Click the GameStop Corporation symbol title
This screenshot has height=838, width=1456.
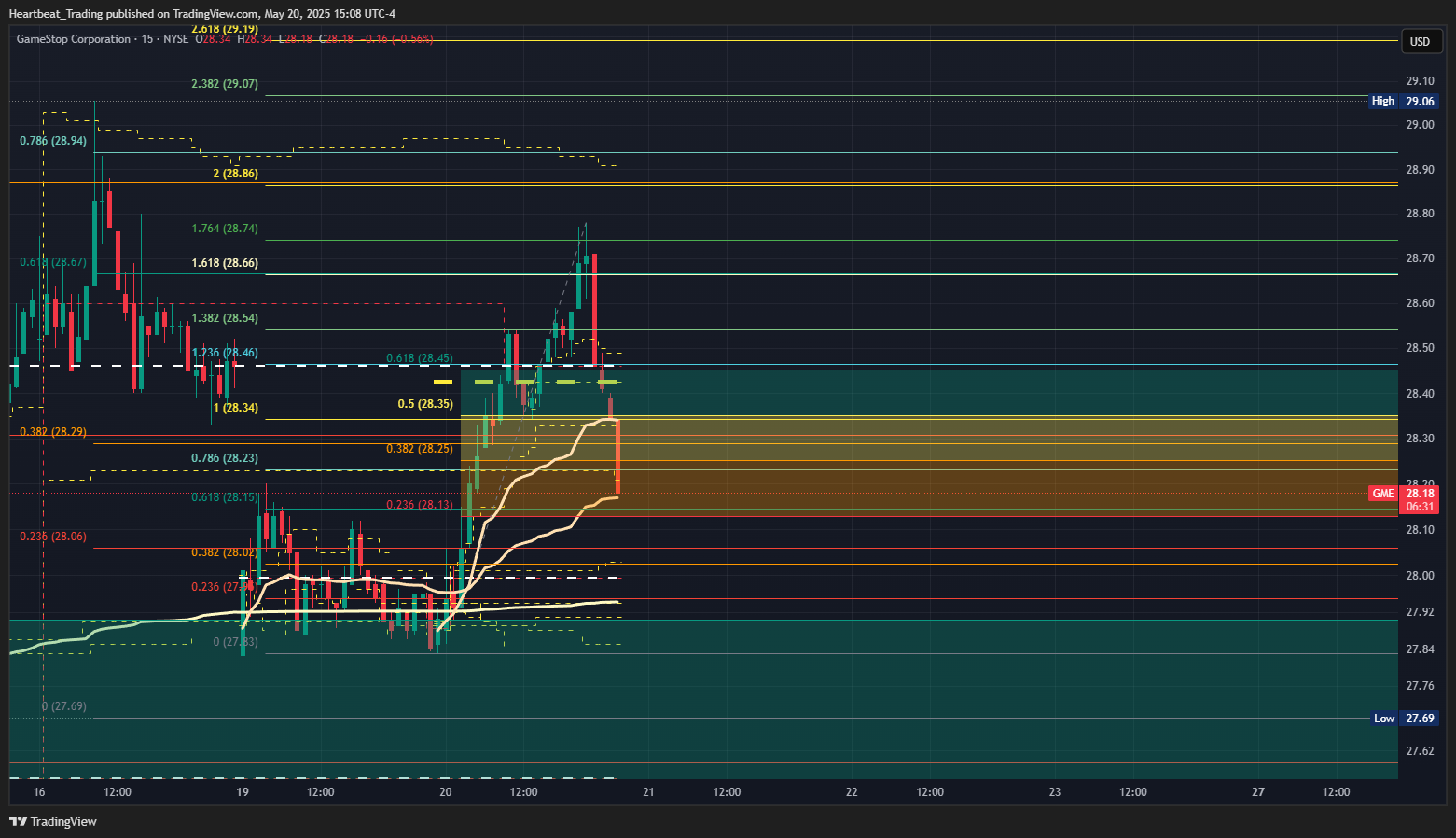[x=74, y=39]
